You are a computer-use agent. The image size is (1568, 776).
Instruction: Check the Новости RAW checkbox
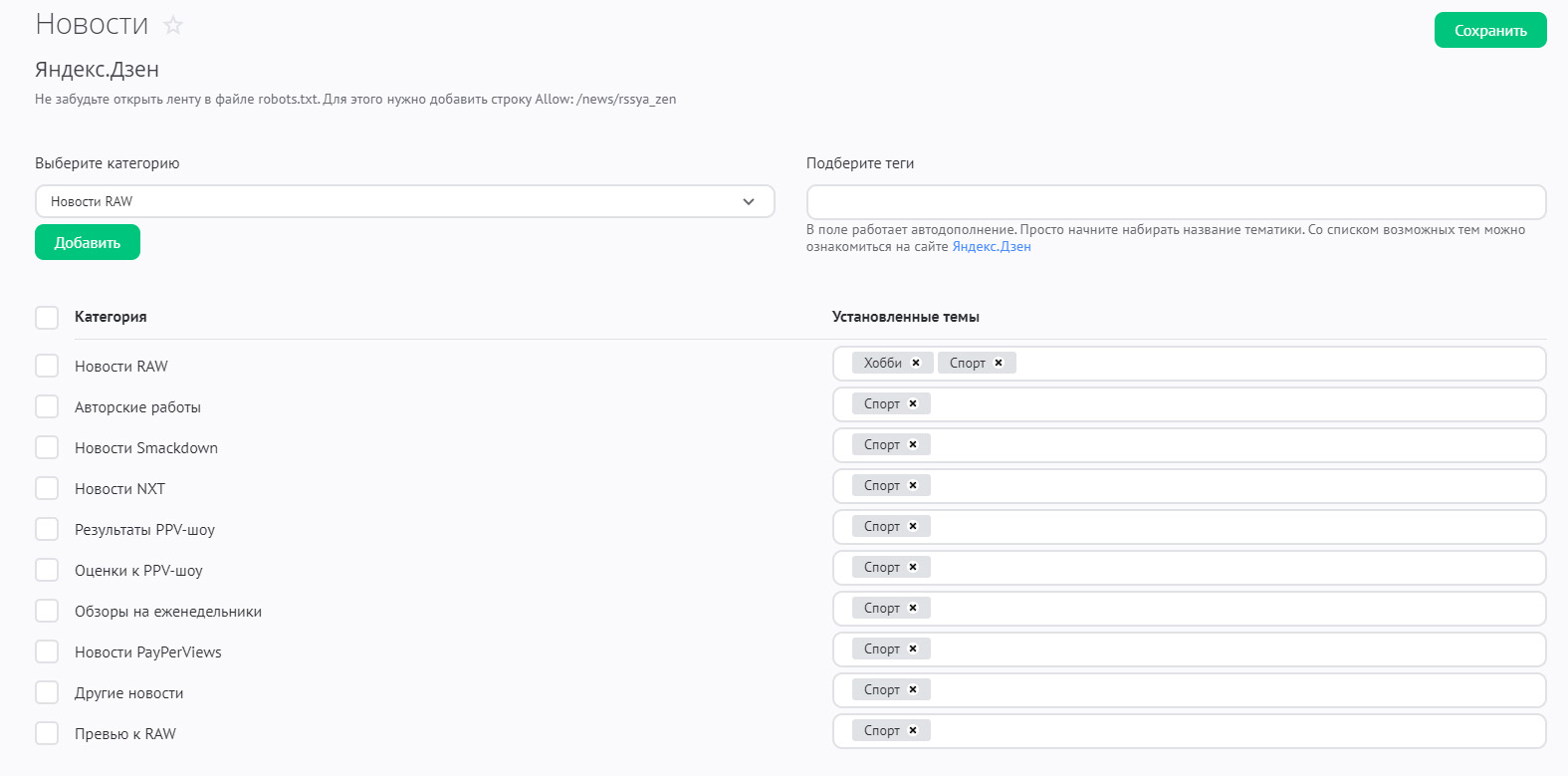click(x=47, y=366)
